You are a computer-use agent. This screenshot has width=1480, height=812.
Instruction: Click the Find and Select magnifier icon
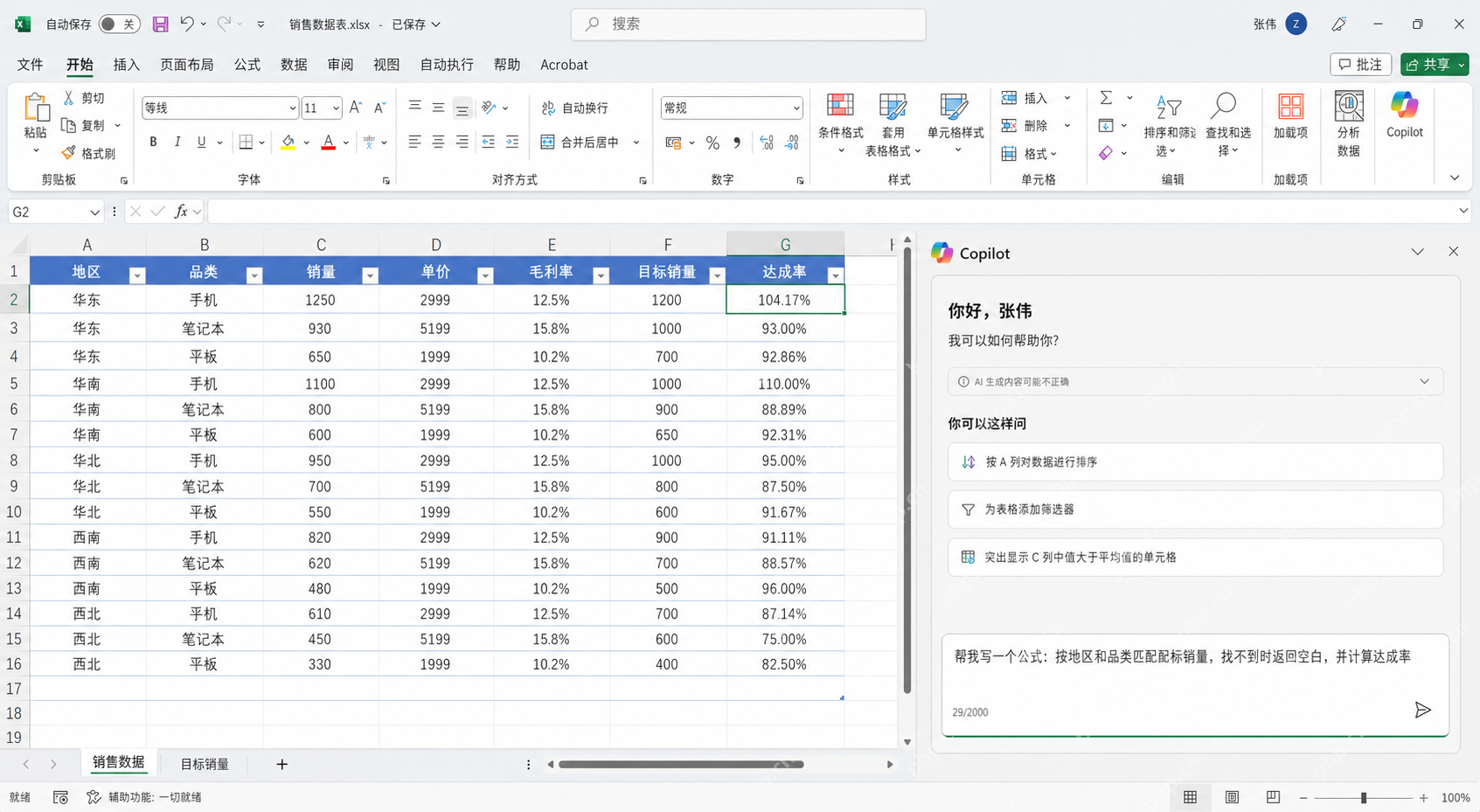tap(1224, 107)
